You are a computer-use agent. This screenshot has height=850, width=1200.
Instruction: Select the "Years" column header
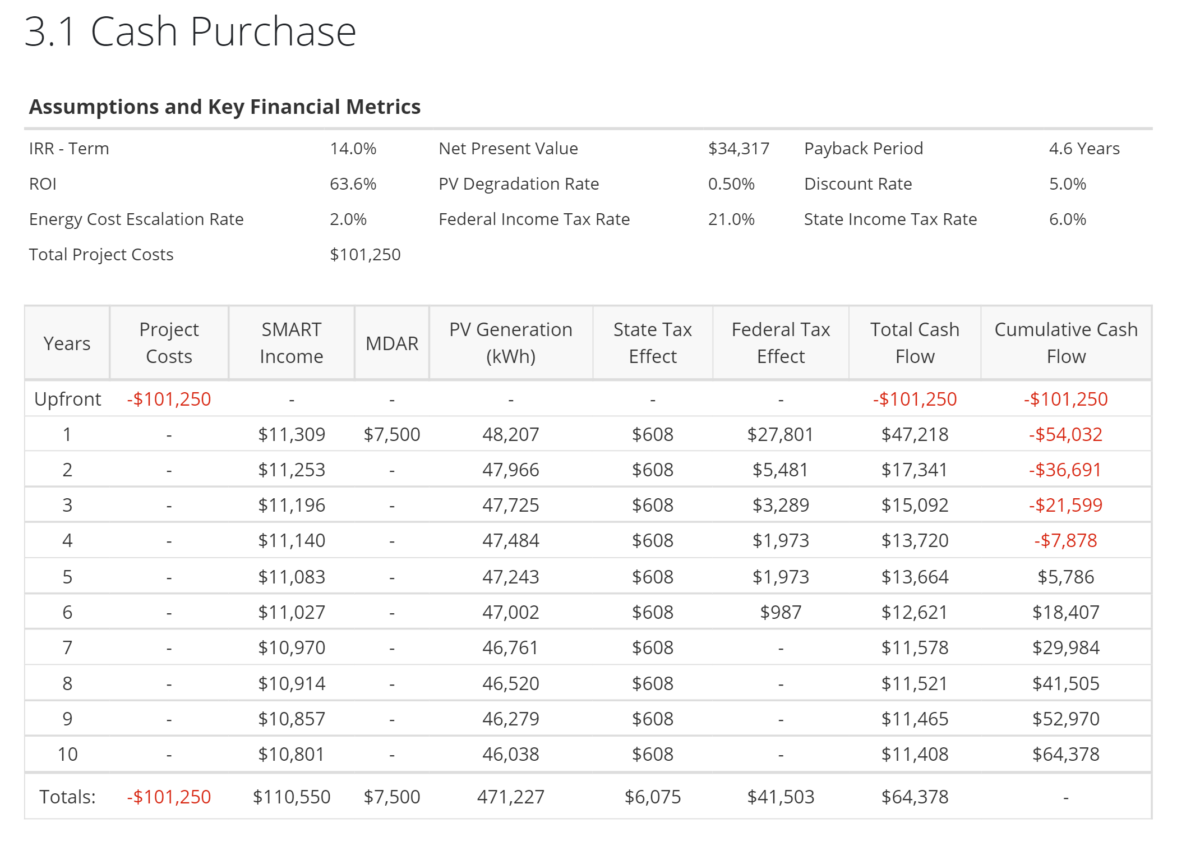tap(66, 342)
